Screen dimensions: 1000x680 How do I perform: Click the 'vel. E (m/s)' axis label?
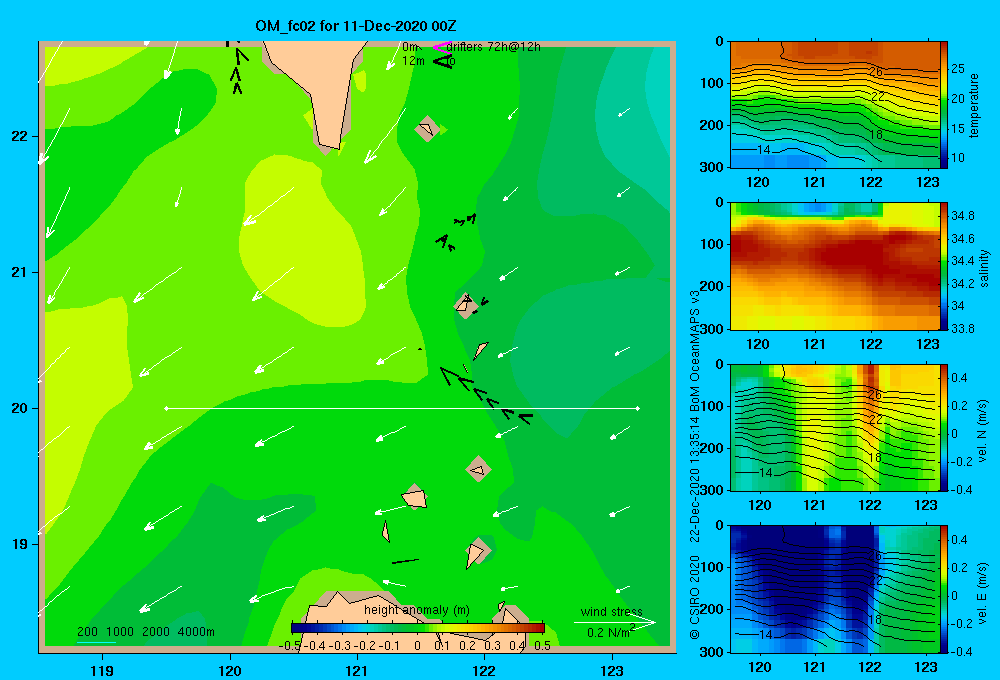pos(983,592)
